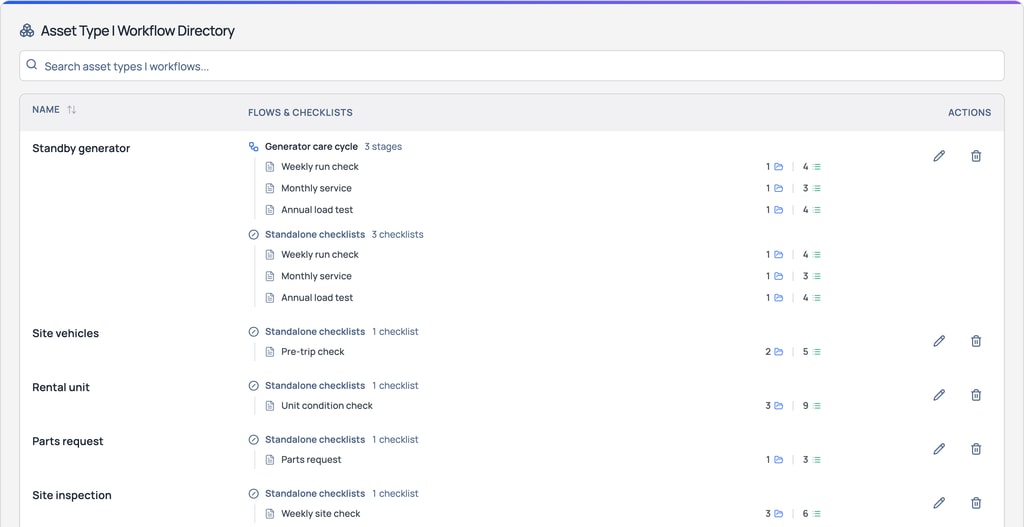Click the list icon in Pre-trip check row

(x=816, y=351)
